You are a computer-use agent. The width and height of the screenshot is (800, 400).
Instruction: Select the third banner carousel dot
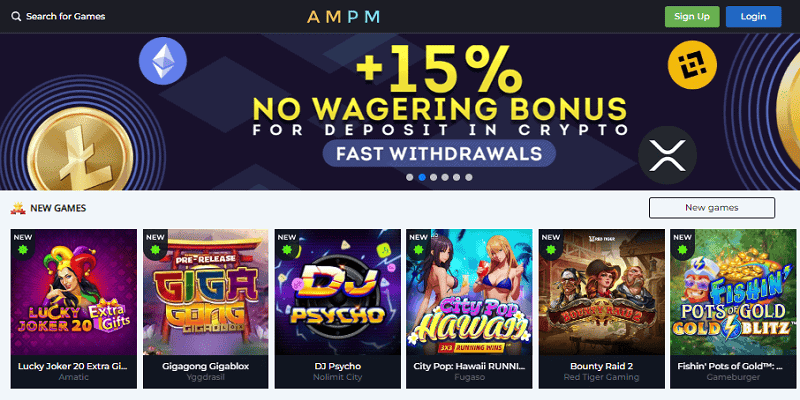coord(433,178)
